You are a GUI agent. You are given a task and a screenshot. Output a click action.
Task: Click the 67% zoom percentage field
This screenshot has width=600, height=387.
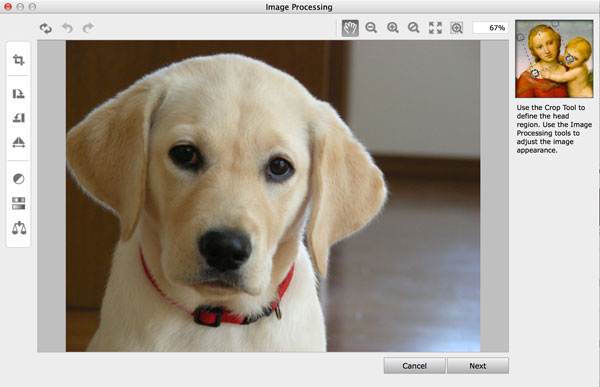491,28
